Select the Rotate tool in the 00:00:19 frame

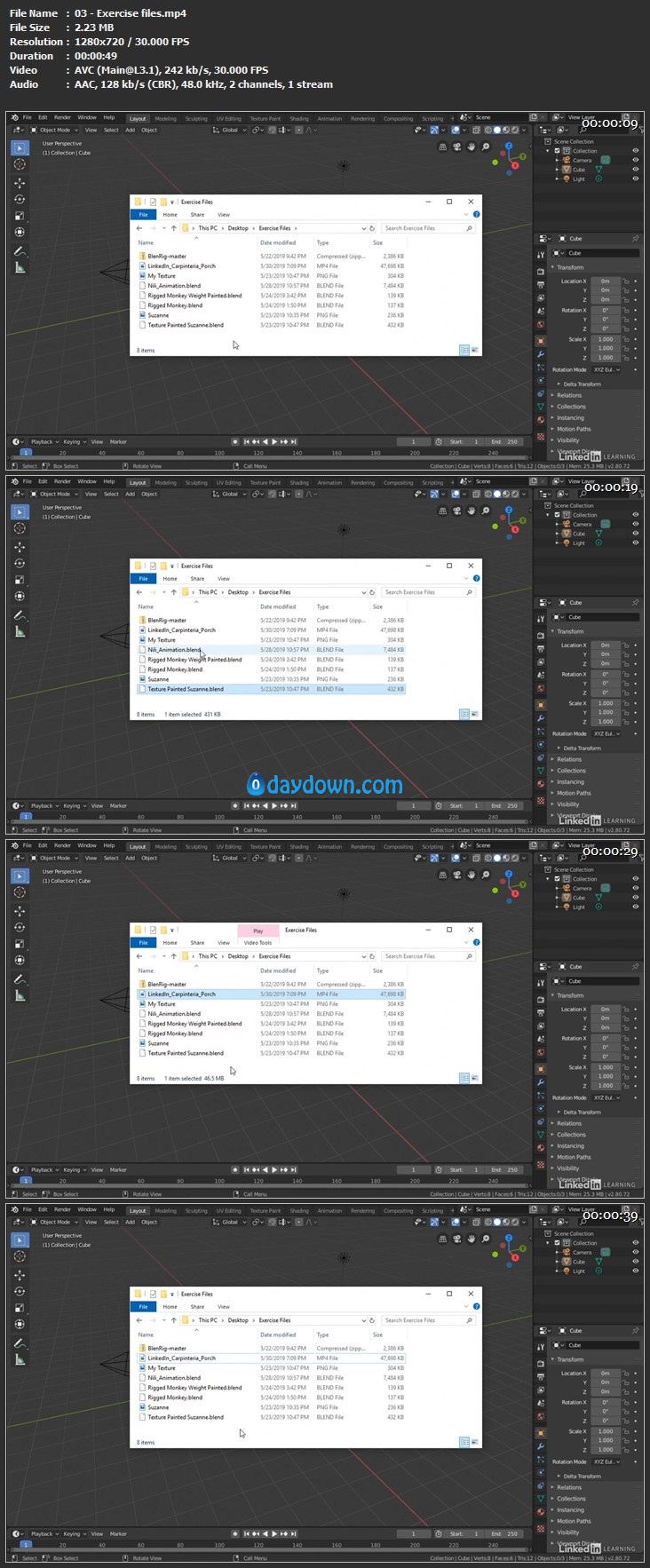click(x=20, y=563)
